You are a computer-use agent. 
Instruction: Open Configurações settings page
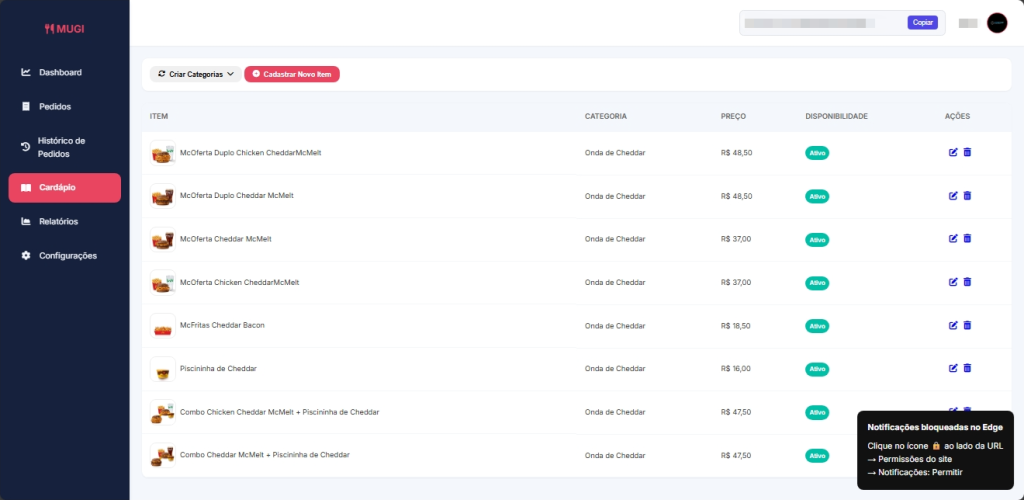tap(67, 255)
